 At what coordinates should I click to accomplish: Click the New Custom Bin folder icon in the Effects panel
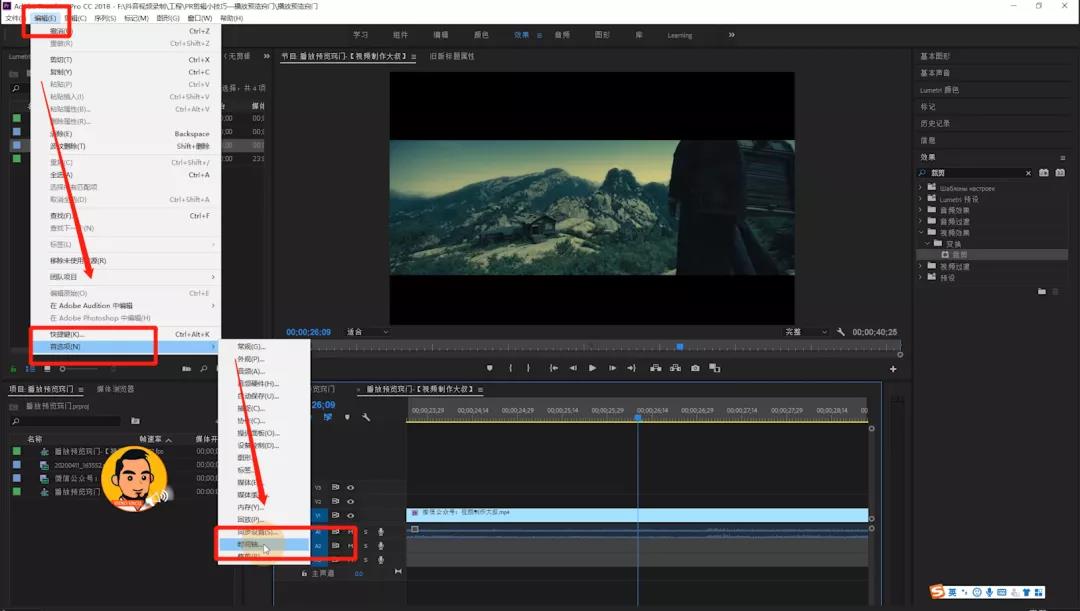point(1041,291)
